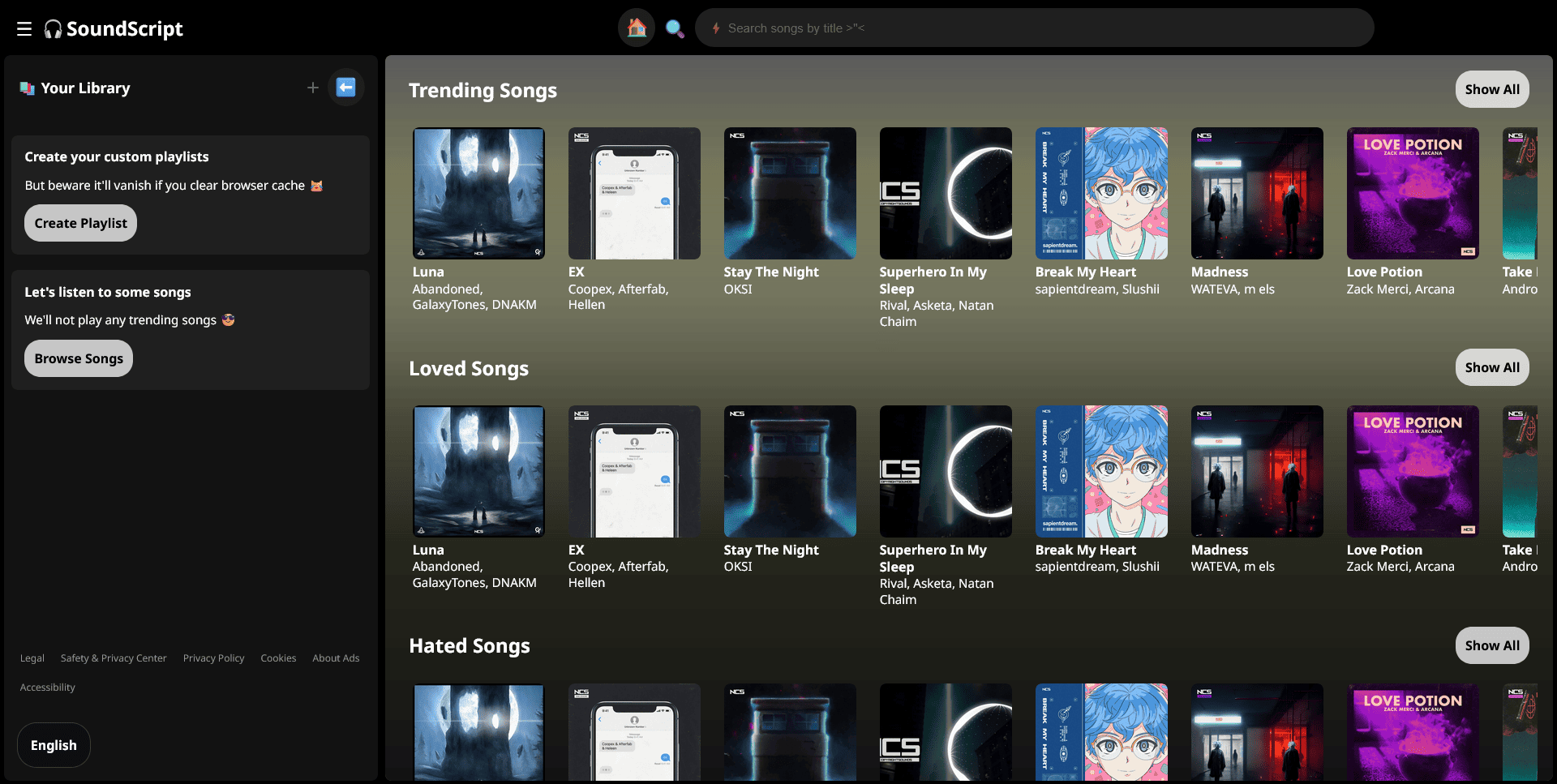Show all Hated Songs
The image size is (1557, 784).
1491,645
